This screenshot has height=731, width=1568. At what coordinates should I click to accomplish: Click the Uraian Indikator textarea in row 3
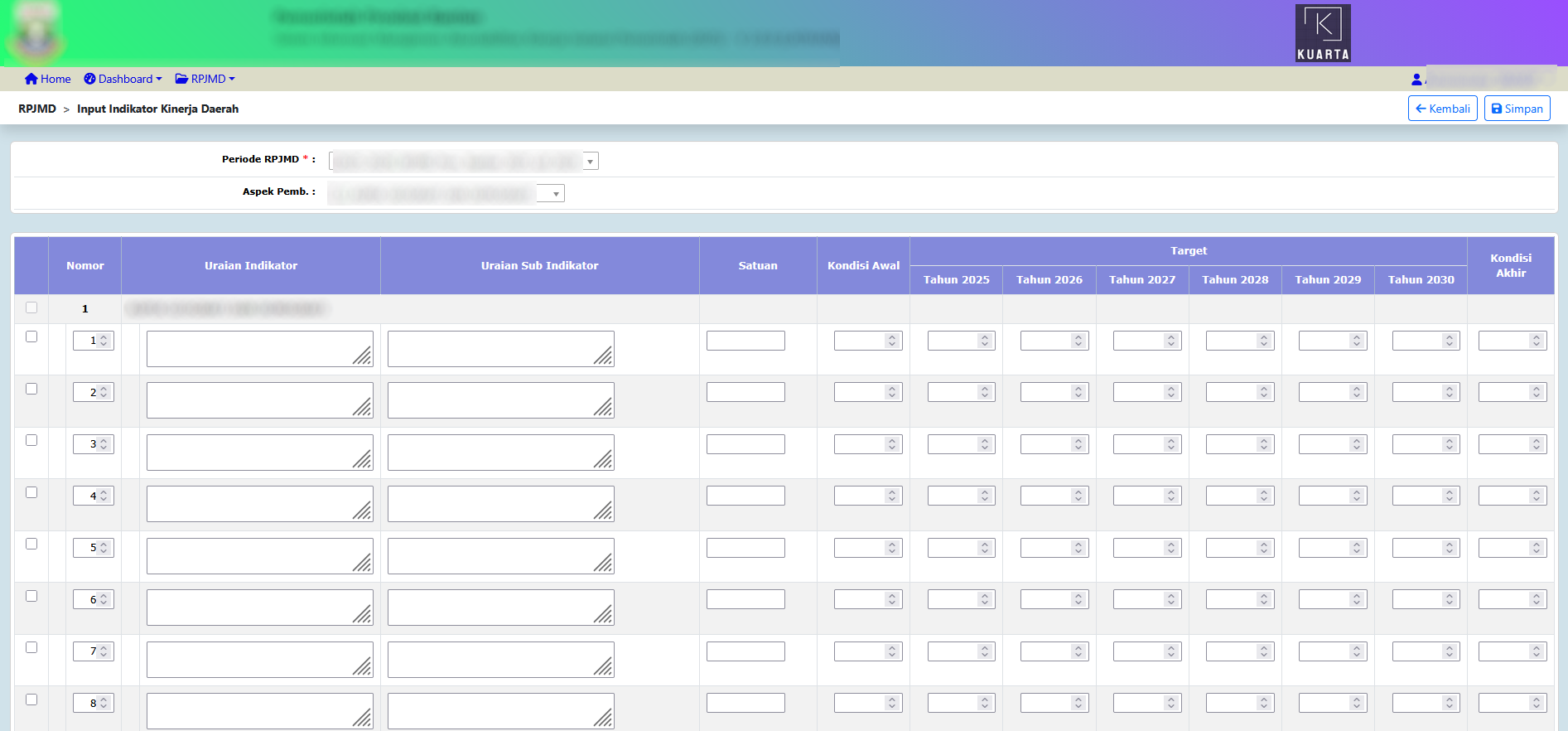click(258, 453)
